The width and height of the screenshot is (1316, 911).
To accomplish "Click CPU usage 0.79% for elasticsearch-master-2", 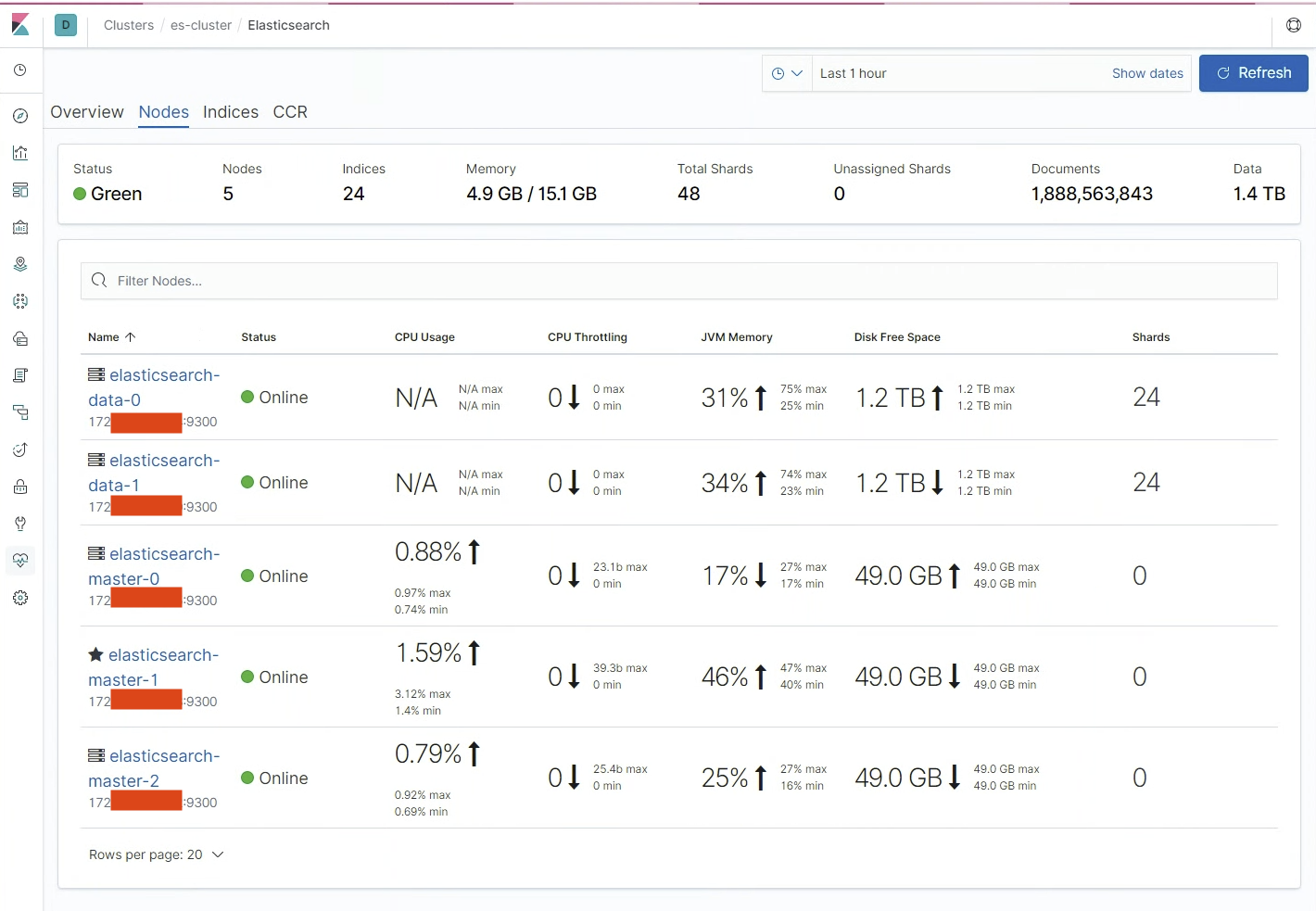I will (x=428, y=753).
